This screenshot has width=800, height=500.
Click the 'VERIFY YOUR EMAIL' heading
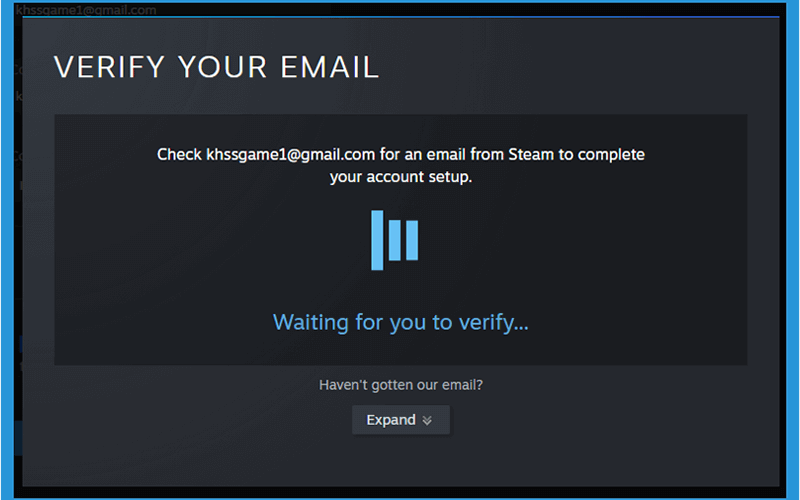coord(216,67)
